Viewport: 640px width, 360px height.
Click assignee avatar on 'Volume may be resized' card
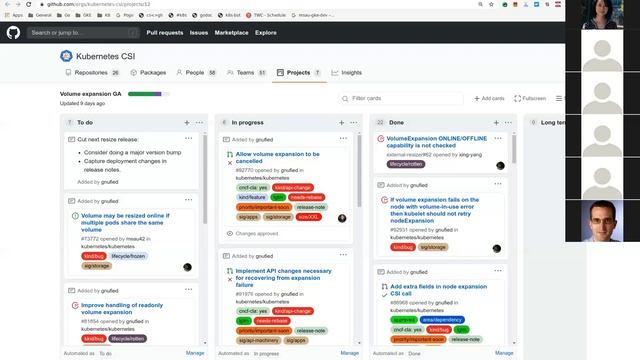point(187,267)
